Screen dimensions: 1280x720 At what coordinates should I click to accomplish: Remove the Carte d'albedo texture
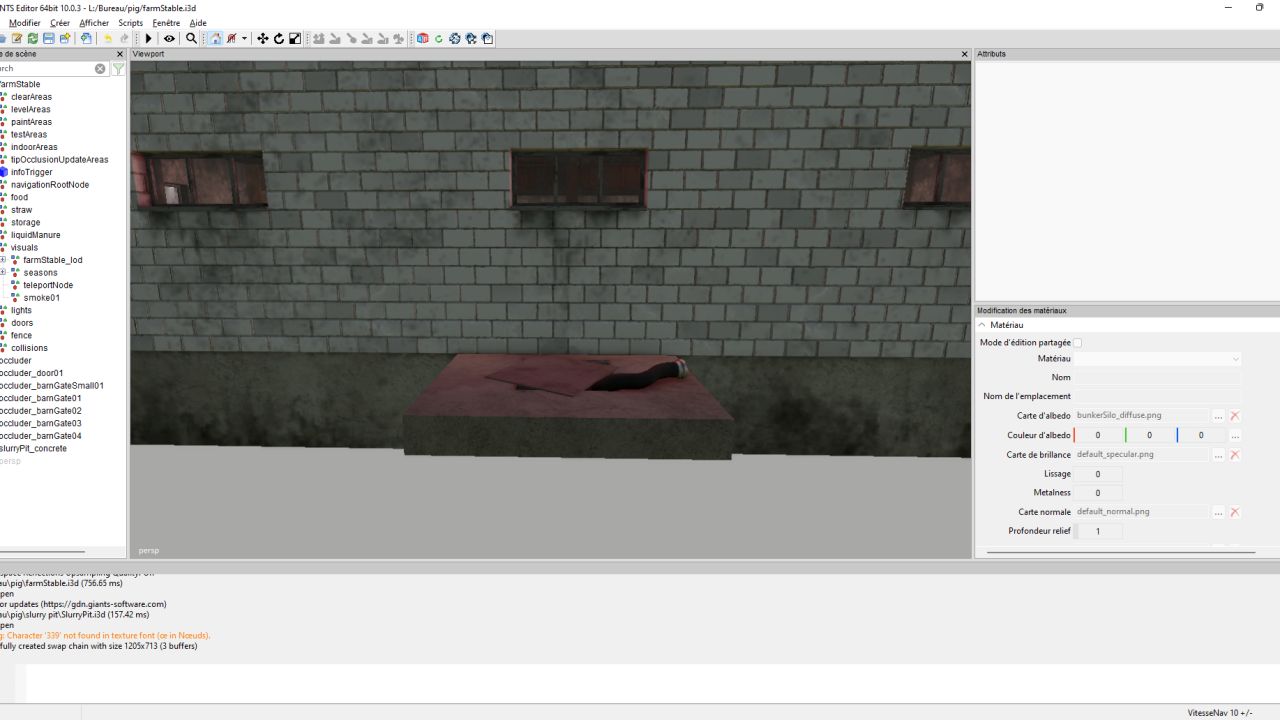coord(1235,416)
